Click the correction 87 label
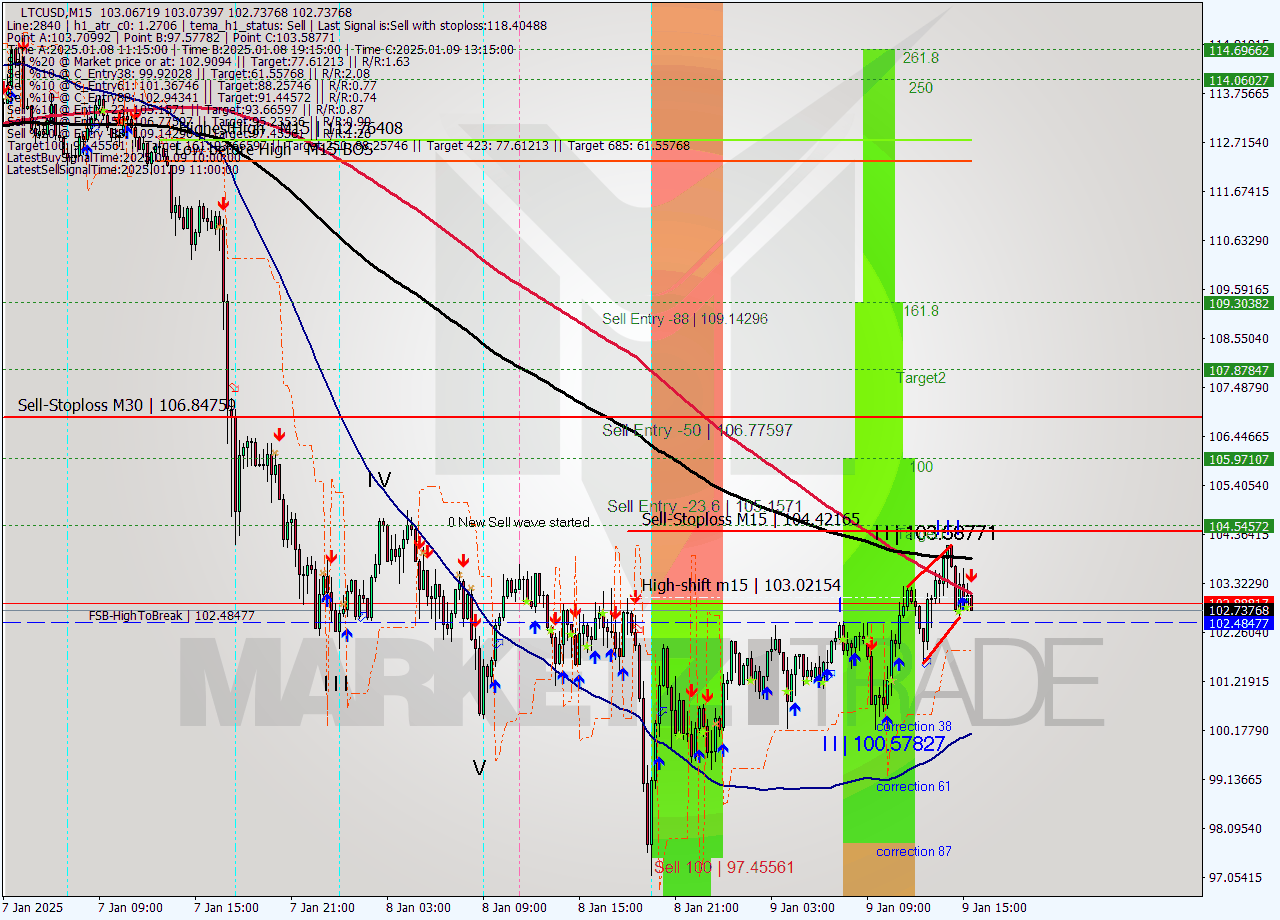The height and width of the screenshot is (920, 1280). coord(914,852)
